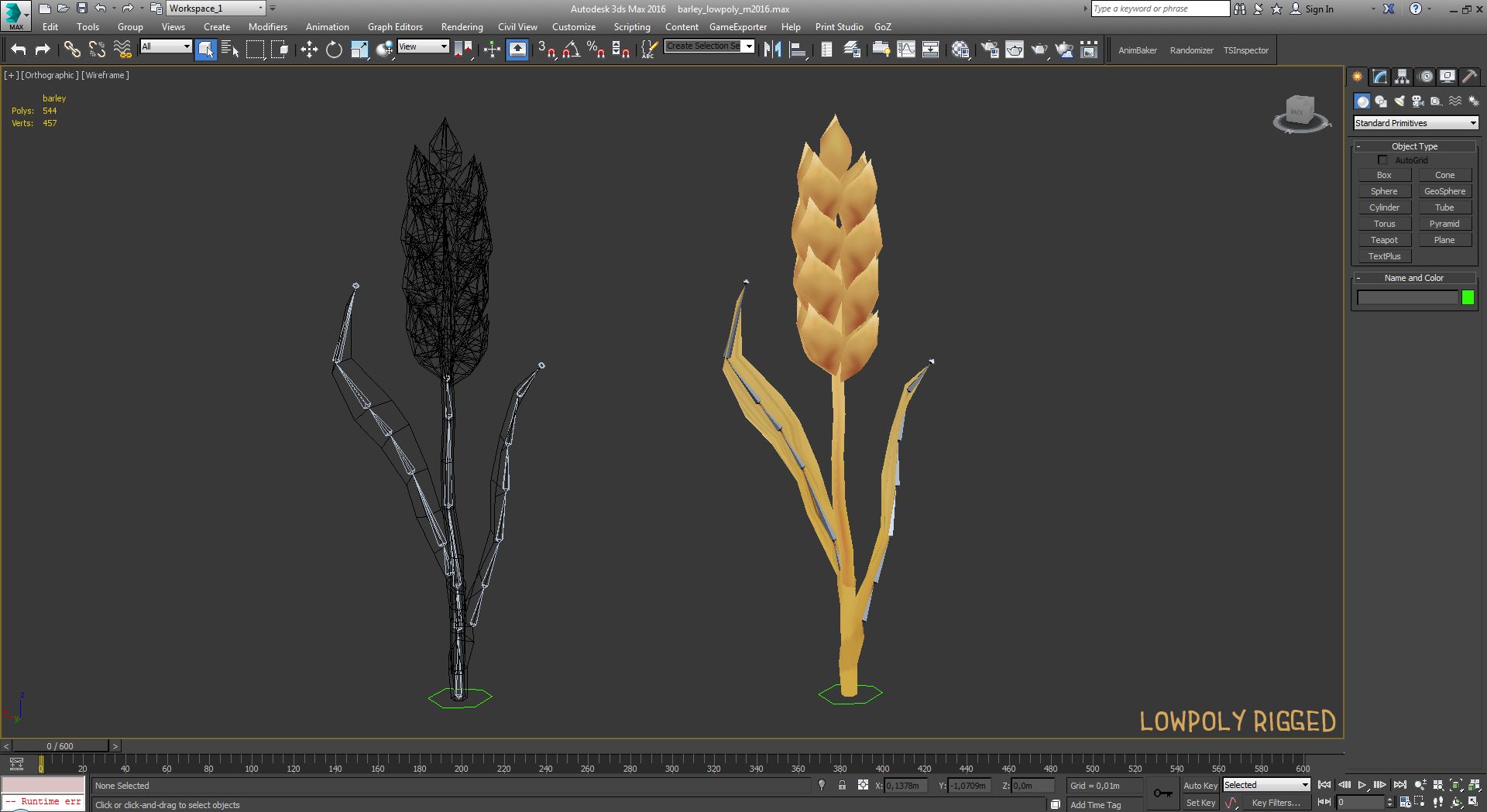
Task: Open Manage Layers explorer icon
Action: point(852,50)
